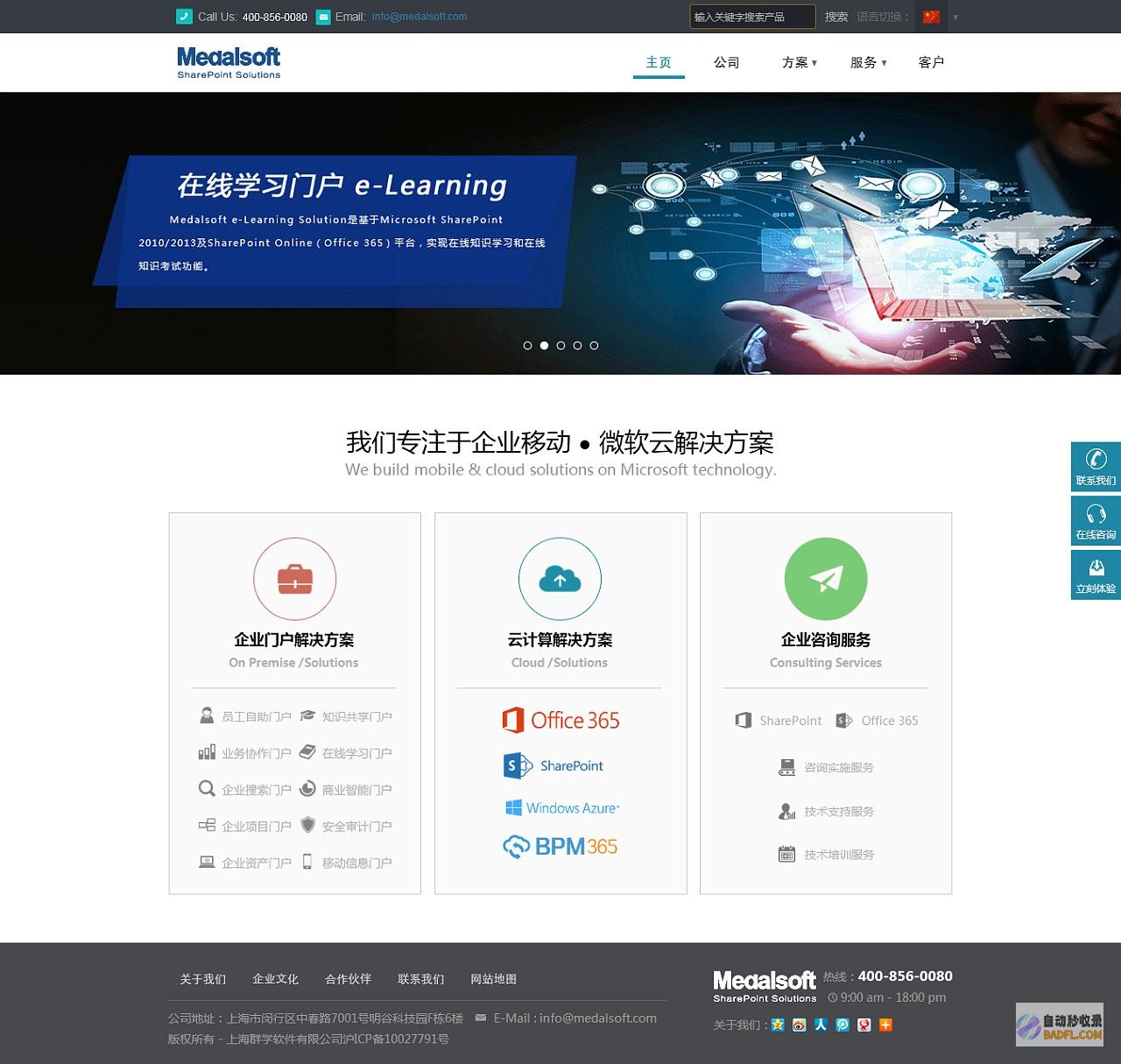Image resolution: width=1121 pixels, height=1064 pixels.
Task: Click the laptop icon beside 企业资产门户
Action: tap(207, 862)
